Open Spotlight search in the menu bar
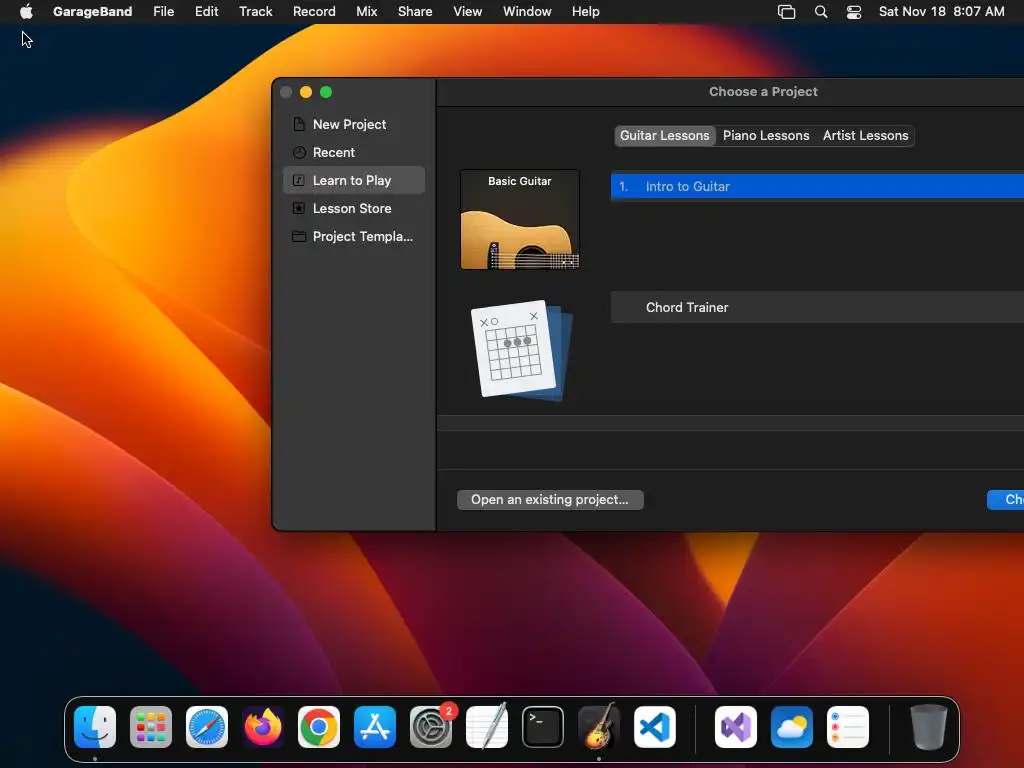Image resolution: width=1024 pixels, height=768 pixels. tap(821, 12)
